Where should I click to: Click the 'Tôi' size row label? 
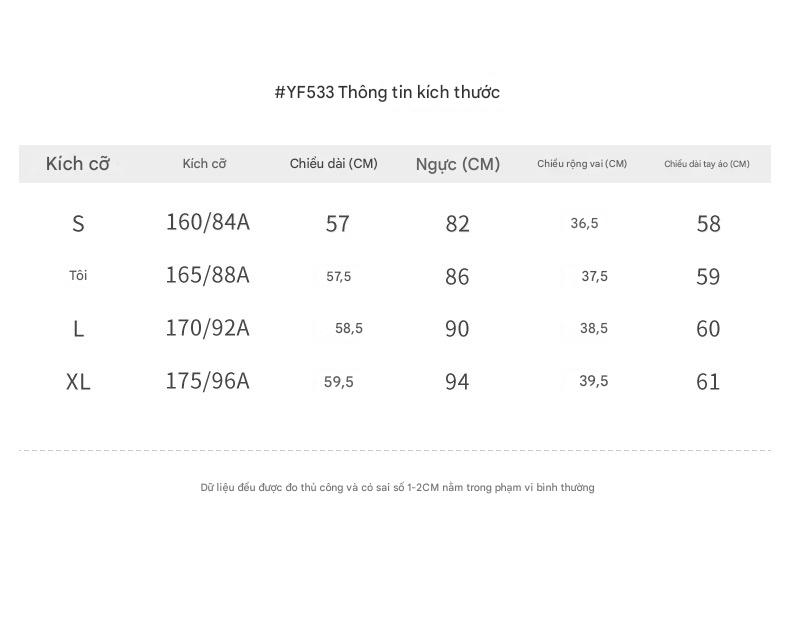point(78,275)
